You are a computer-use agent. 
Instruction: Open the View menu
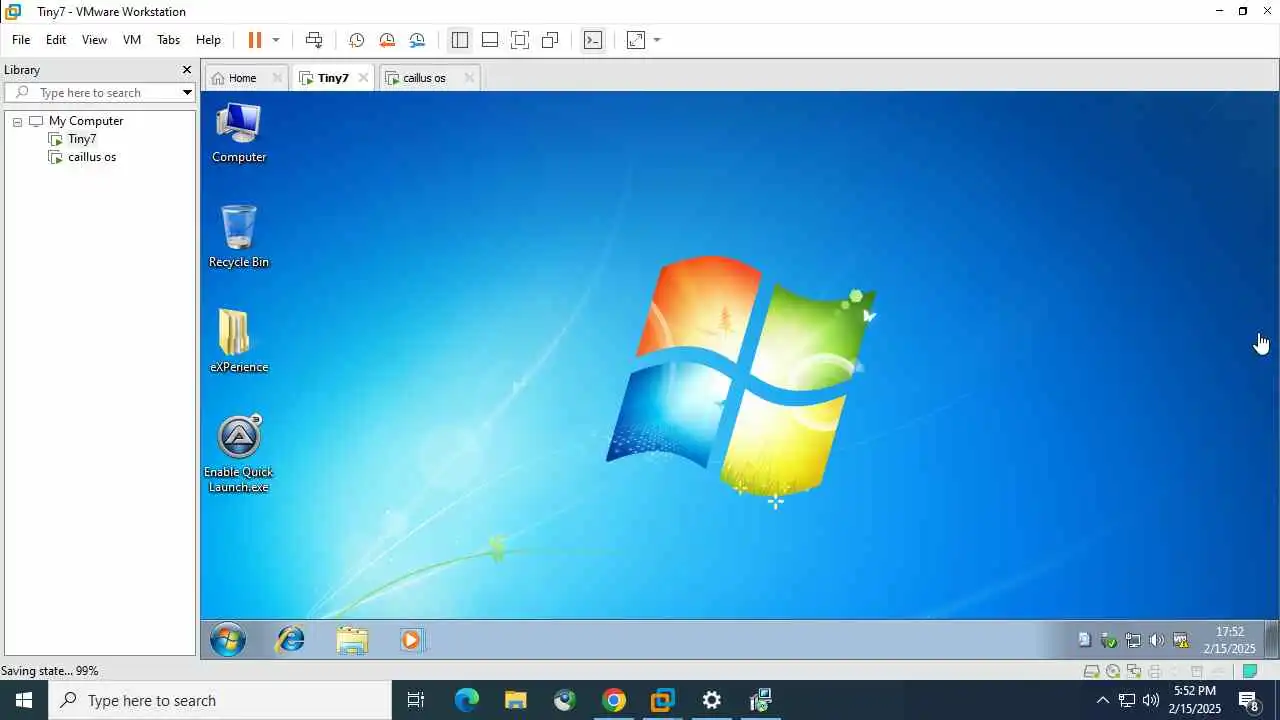tap(94, 40)
